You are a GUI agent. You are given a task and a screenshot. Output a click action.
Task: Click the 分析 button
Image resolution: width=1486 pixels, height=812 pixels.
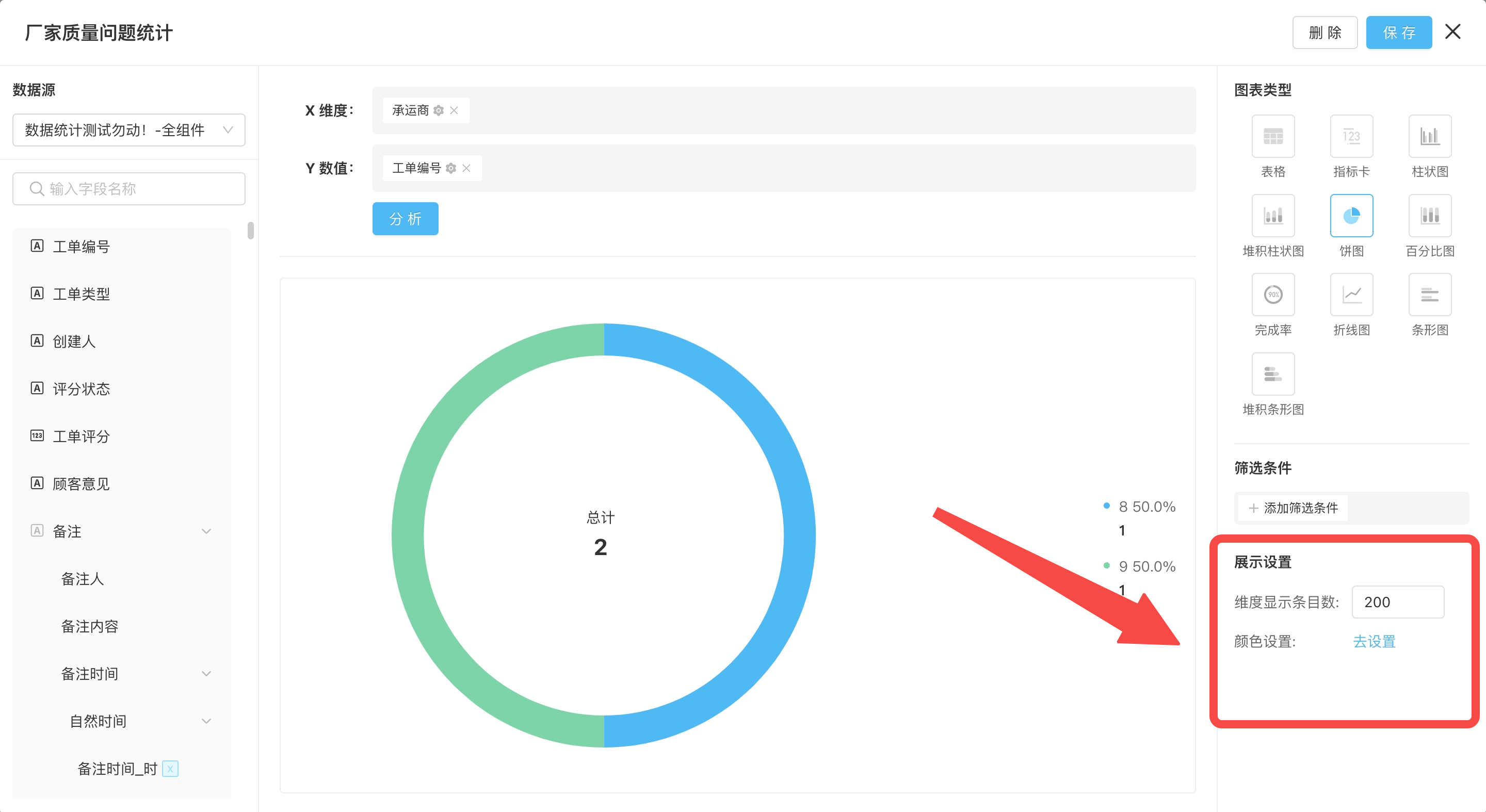tap(405, 219)
